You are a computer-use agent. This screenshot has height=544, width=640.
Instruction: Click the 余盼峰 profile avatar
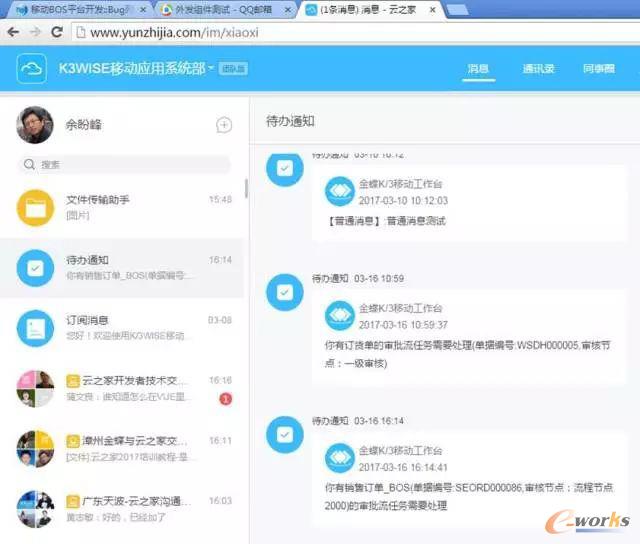(x=35, y=125)
